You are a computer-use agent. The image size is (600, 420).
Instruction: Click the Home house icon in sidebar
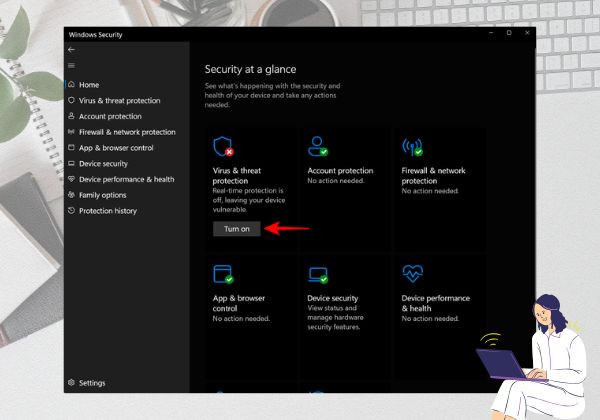click(x=71, y=85)
